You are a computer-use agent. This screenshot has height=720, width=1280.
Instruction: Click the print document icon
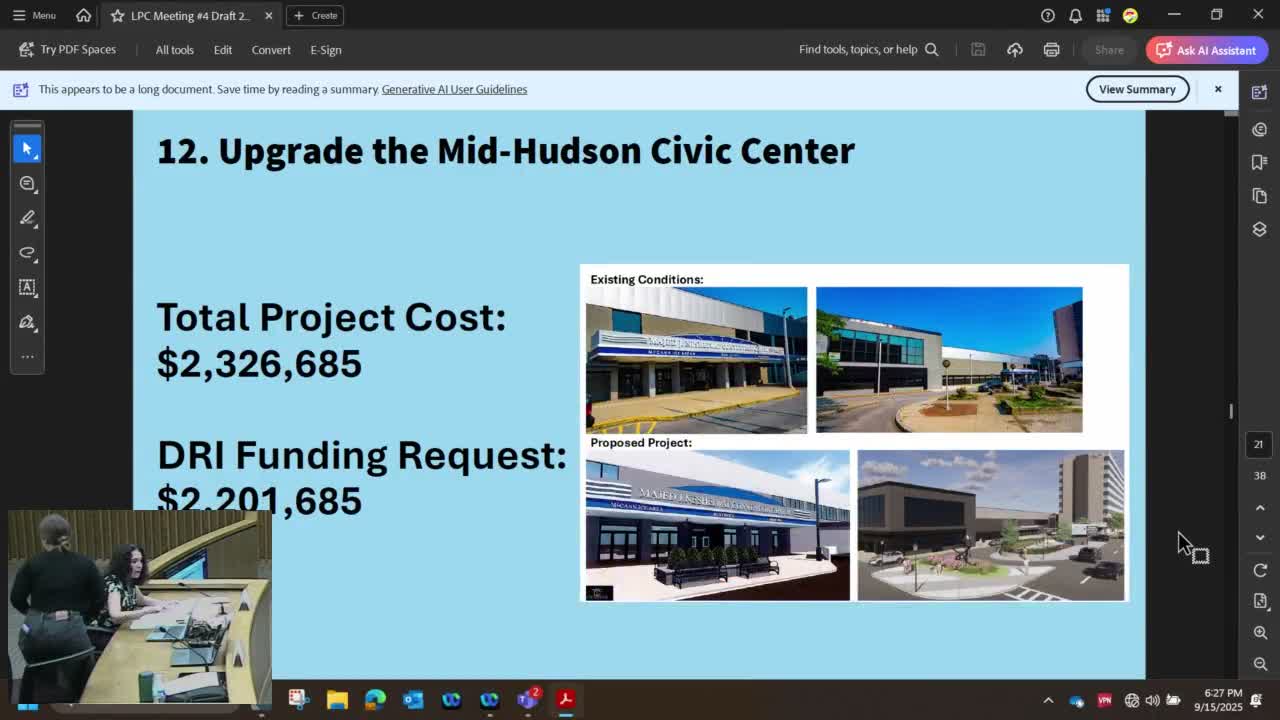click(1051, 50)
